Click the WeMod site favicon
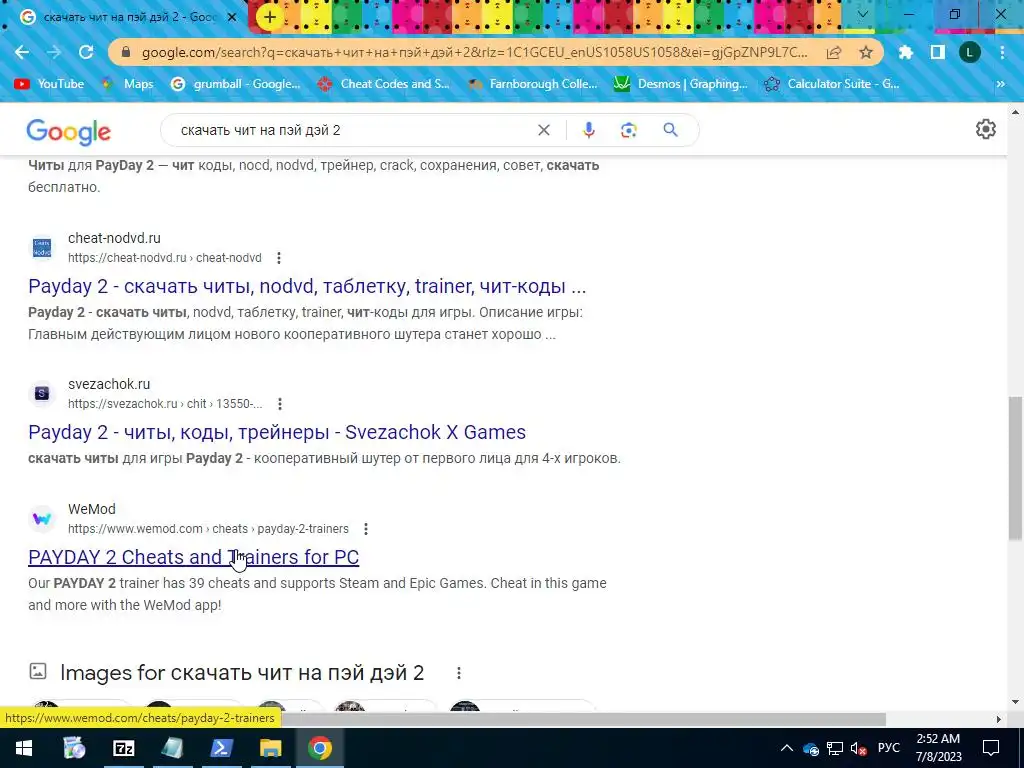 coord(42,519)
